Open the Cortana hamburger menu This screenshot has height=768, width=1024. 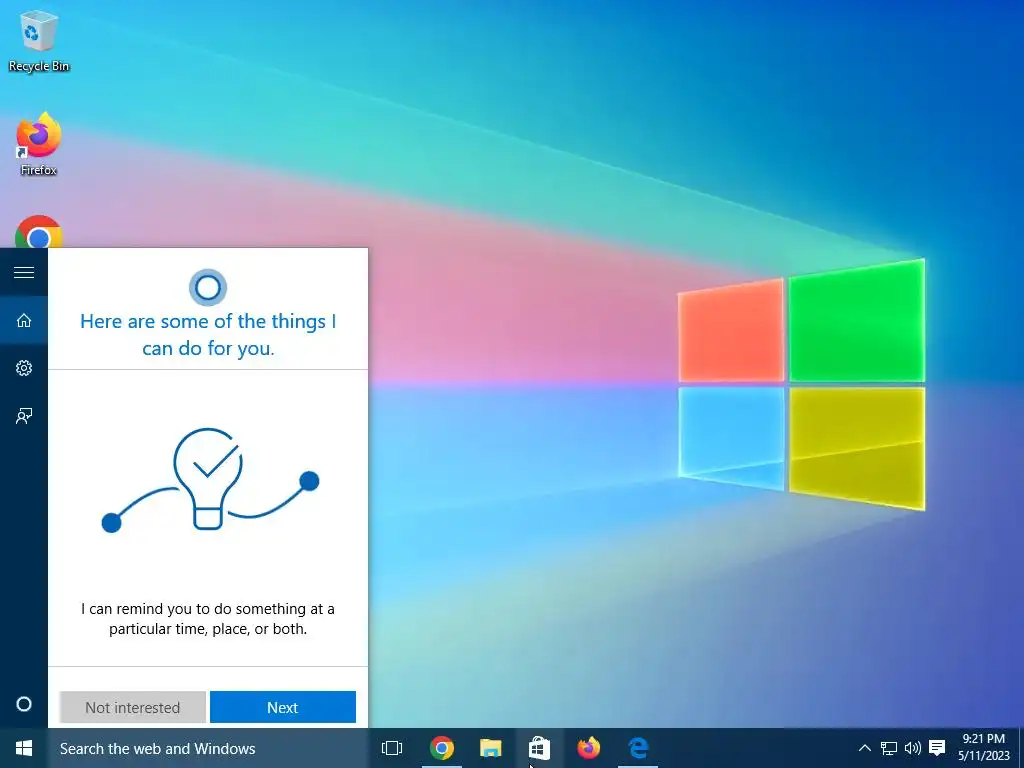coord(24,272)
